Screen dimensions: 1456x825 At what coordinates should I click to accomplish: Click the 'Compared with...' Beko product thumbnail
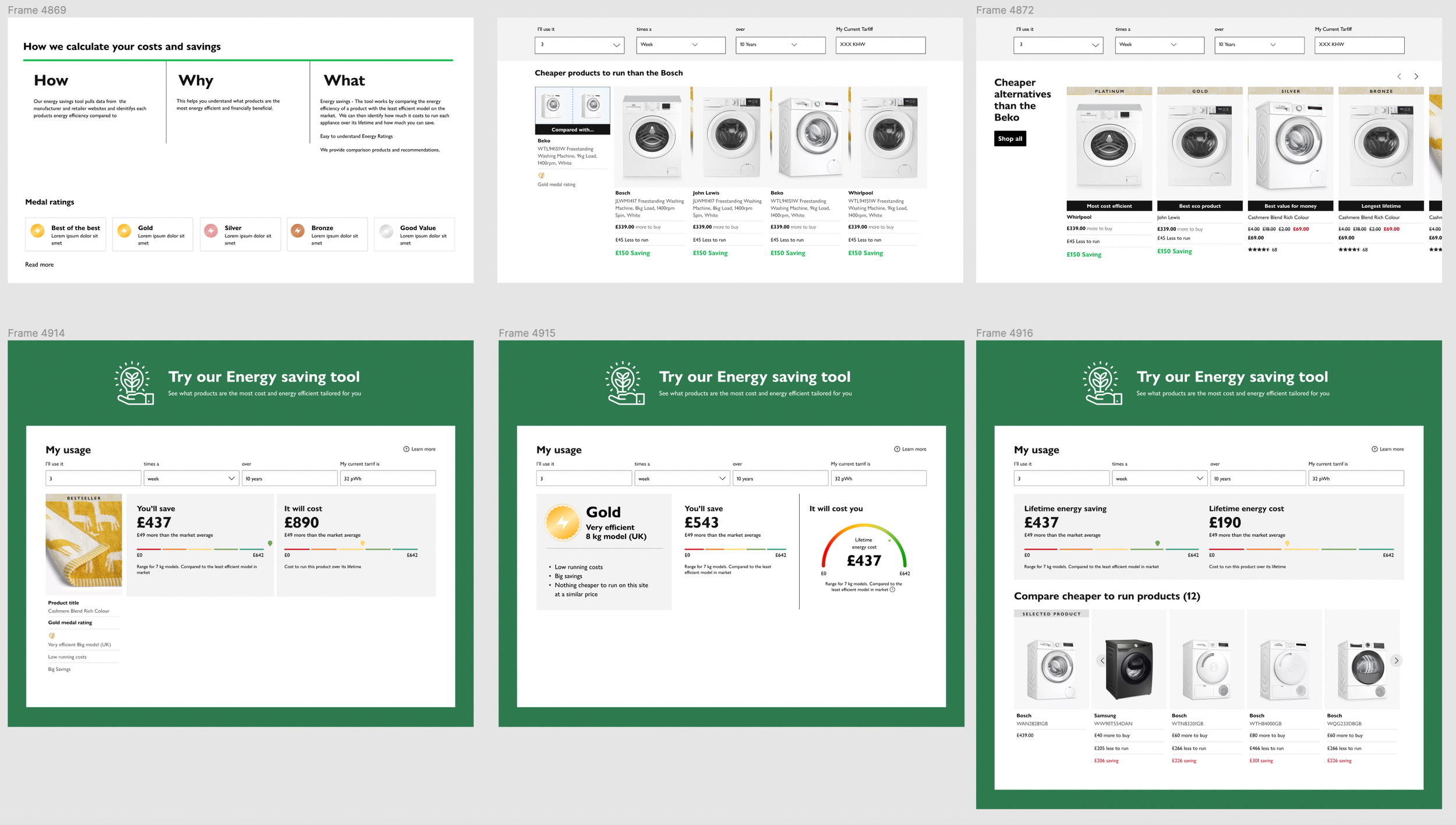coord(572,110)
